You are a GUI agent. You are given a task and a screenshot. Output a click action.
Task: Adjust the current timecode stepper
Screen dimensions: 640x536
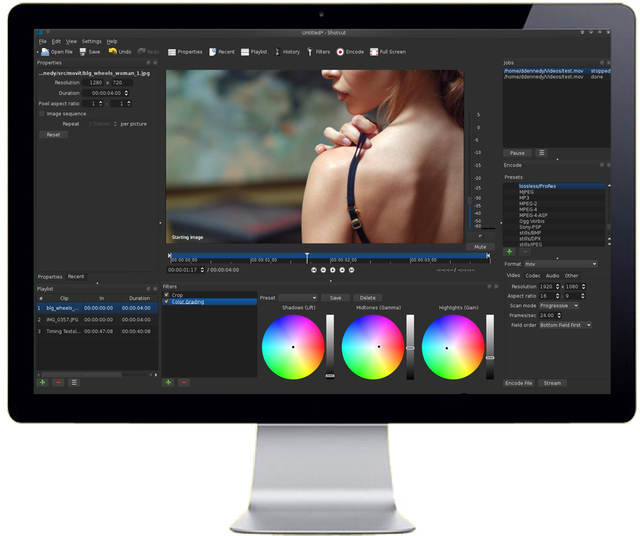coord(202,270)
